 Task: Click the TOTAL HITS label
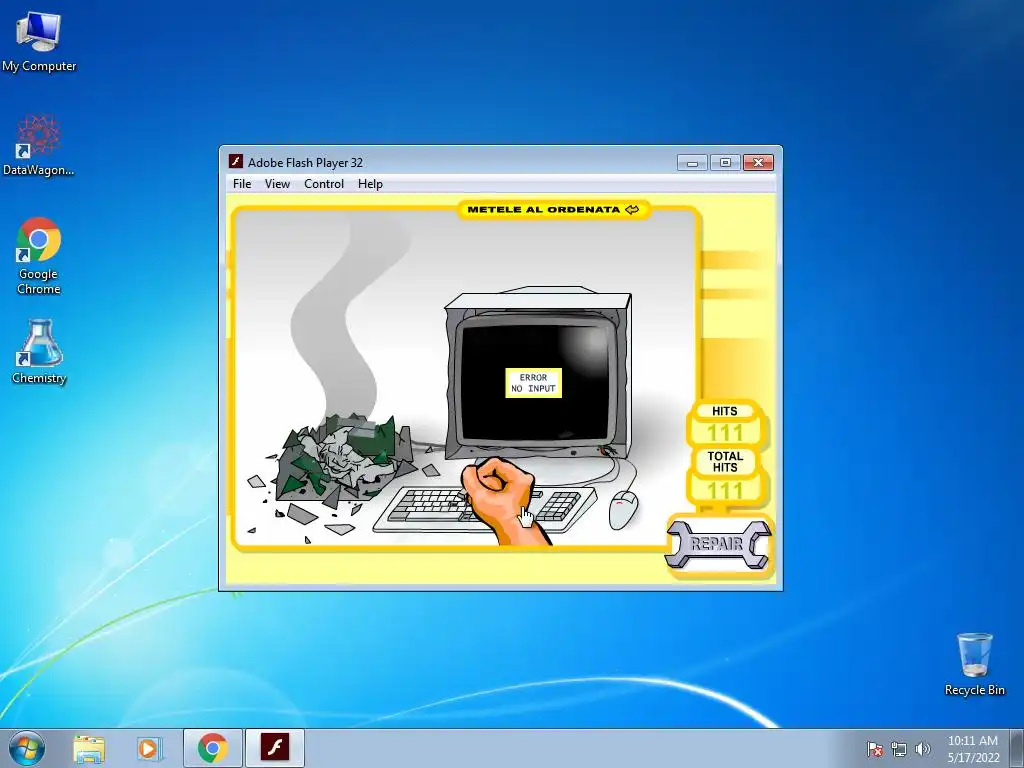tap(725, 462)
